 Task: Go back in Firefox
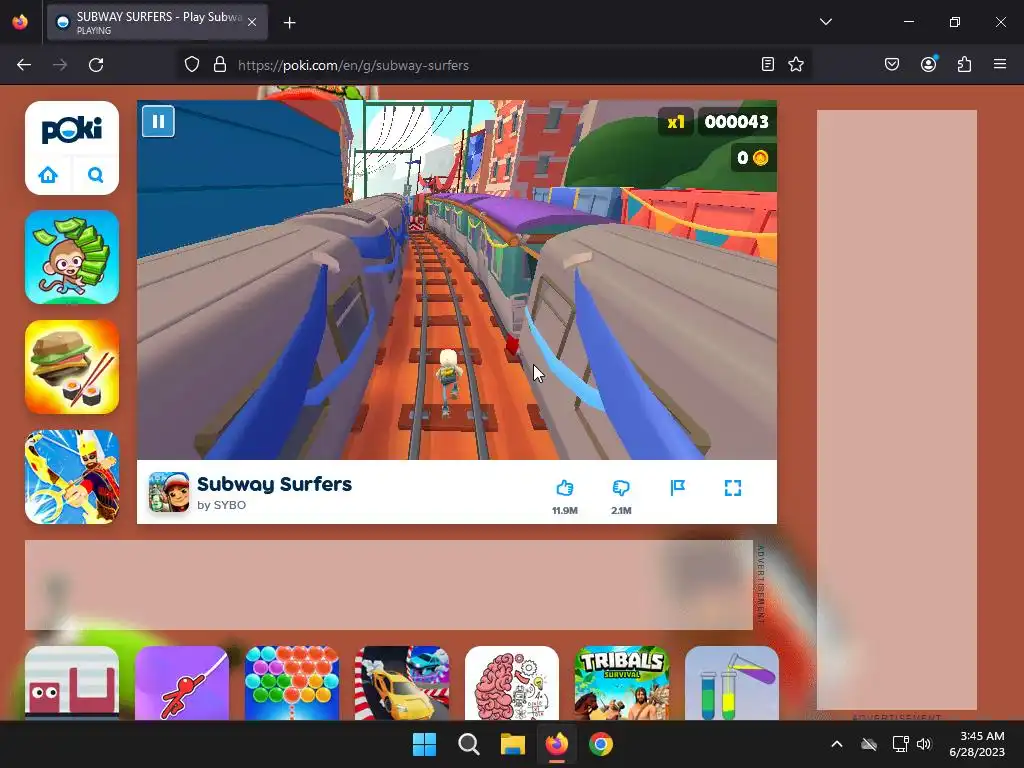click(x=24, y=65)
